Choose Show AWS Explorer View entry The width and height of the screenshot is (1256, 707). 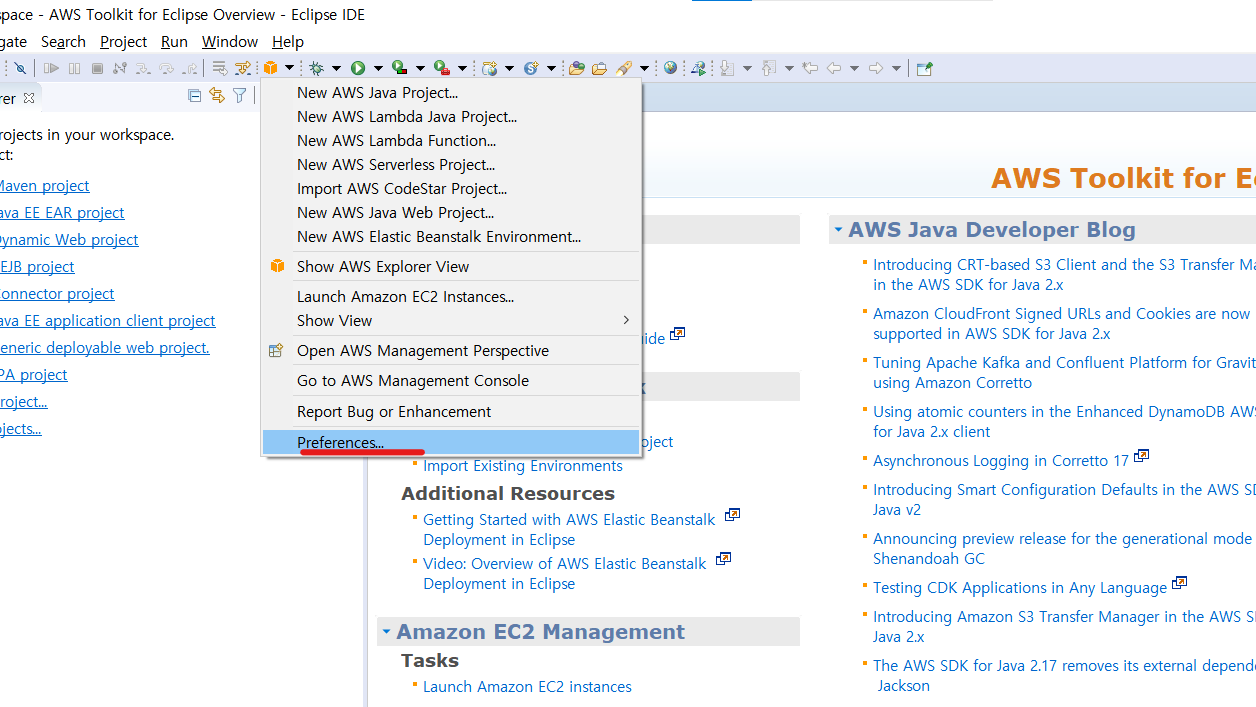pyautogui.click(x=451, y=266)
